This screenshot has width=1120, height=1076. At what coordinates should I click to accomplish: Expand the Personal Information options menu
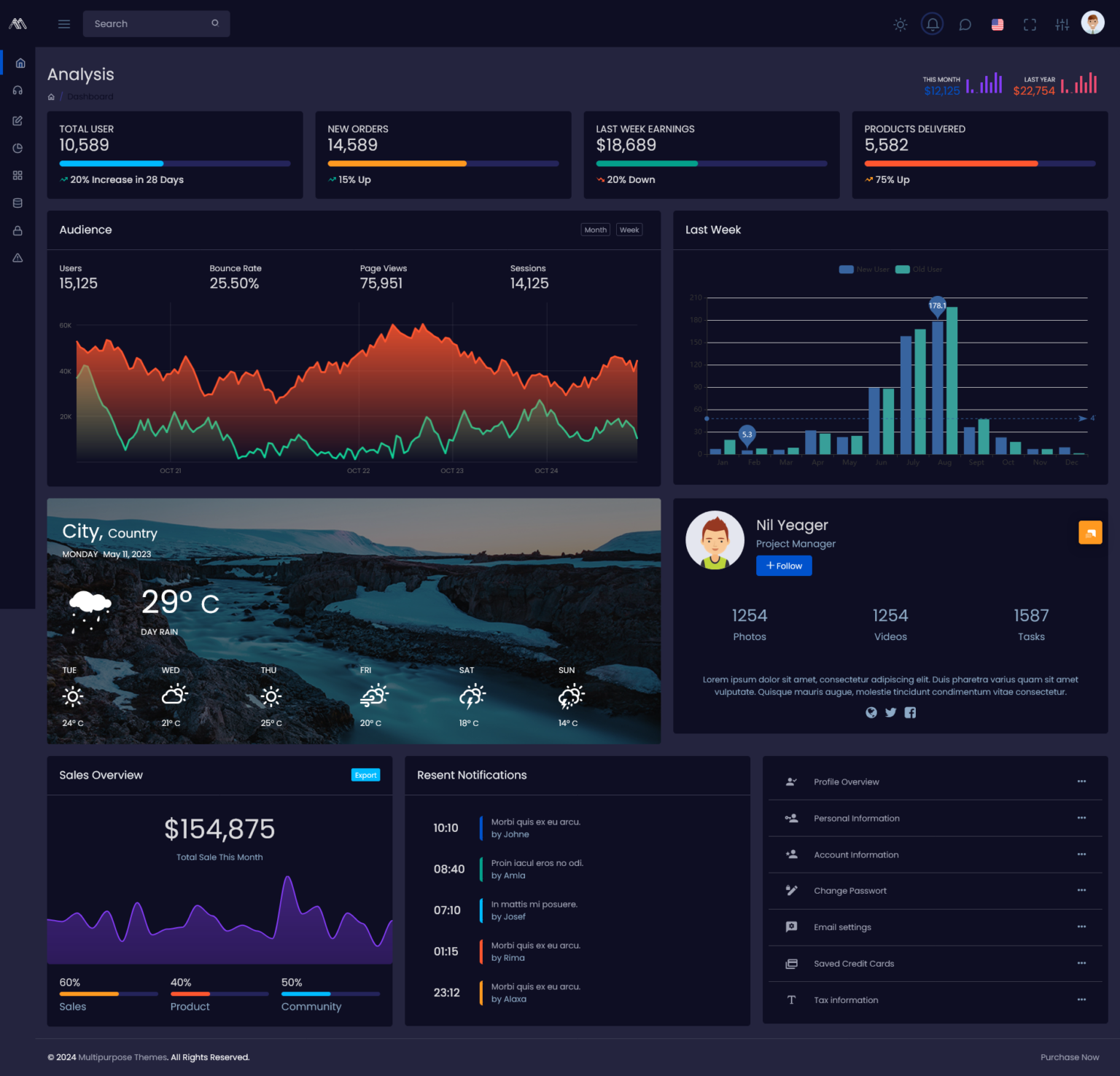coord(1081,818)
